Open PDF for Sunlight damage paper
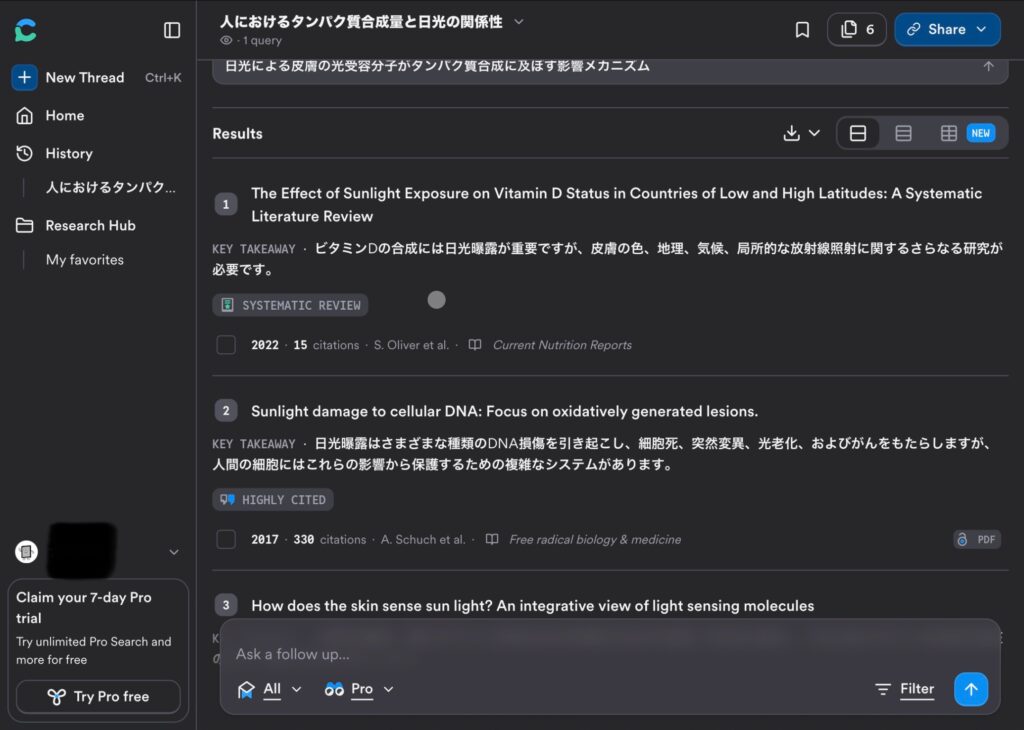 [x=976, y=539]
